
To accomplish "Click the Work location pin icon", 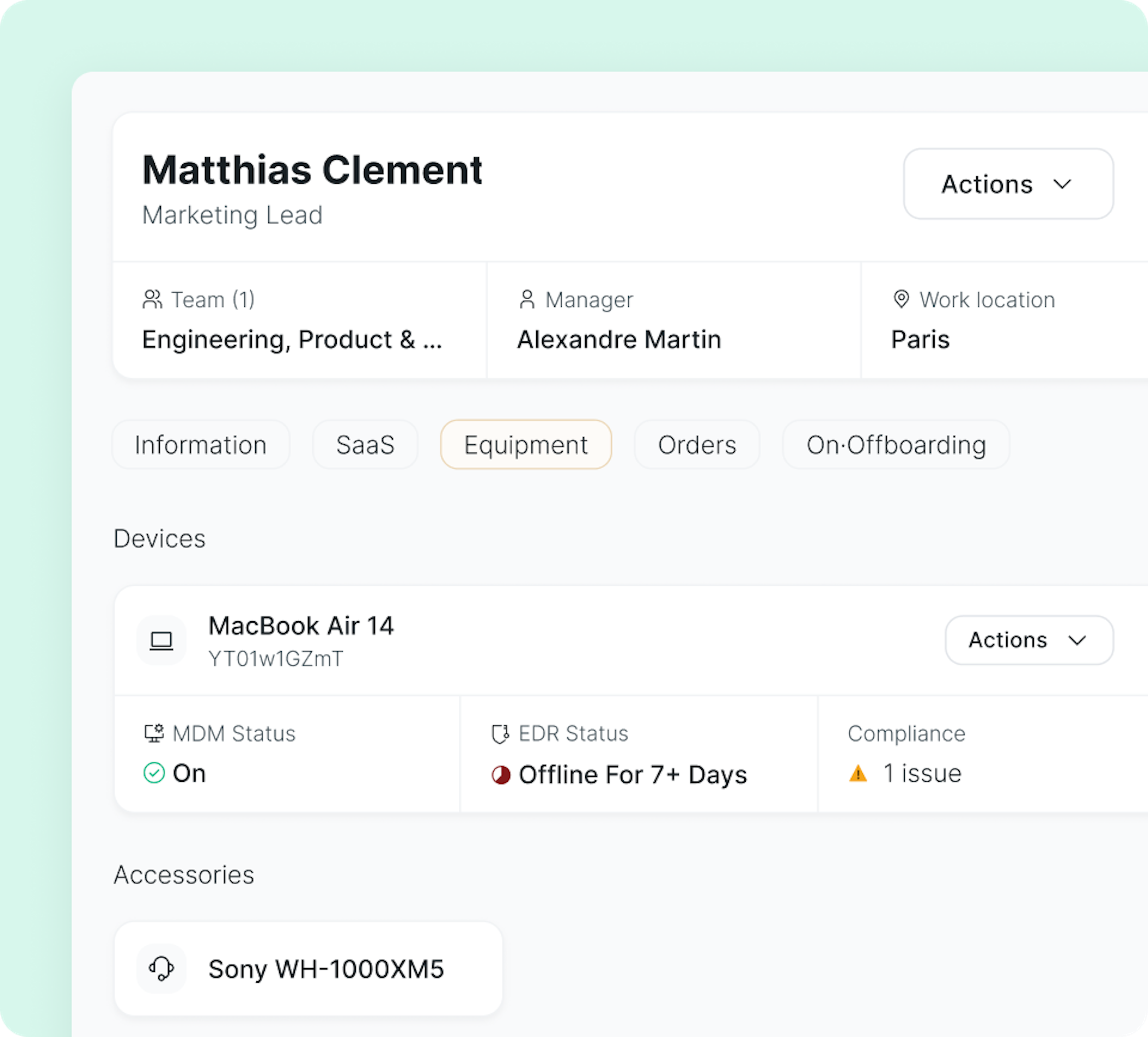I will coord(901,299).
